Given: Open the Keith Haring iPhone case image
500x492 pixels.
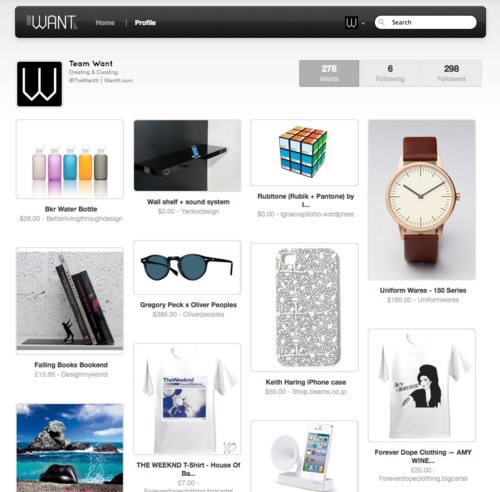Looking at the screenshot, I should coord(304,307).
